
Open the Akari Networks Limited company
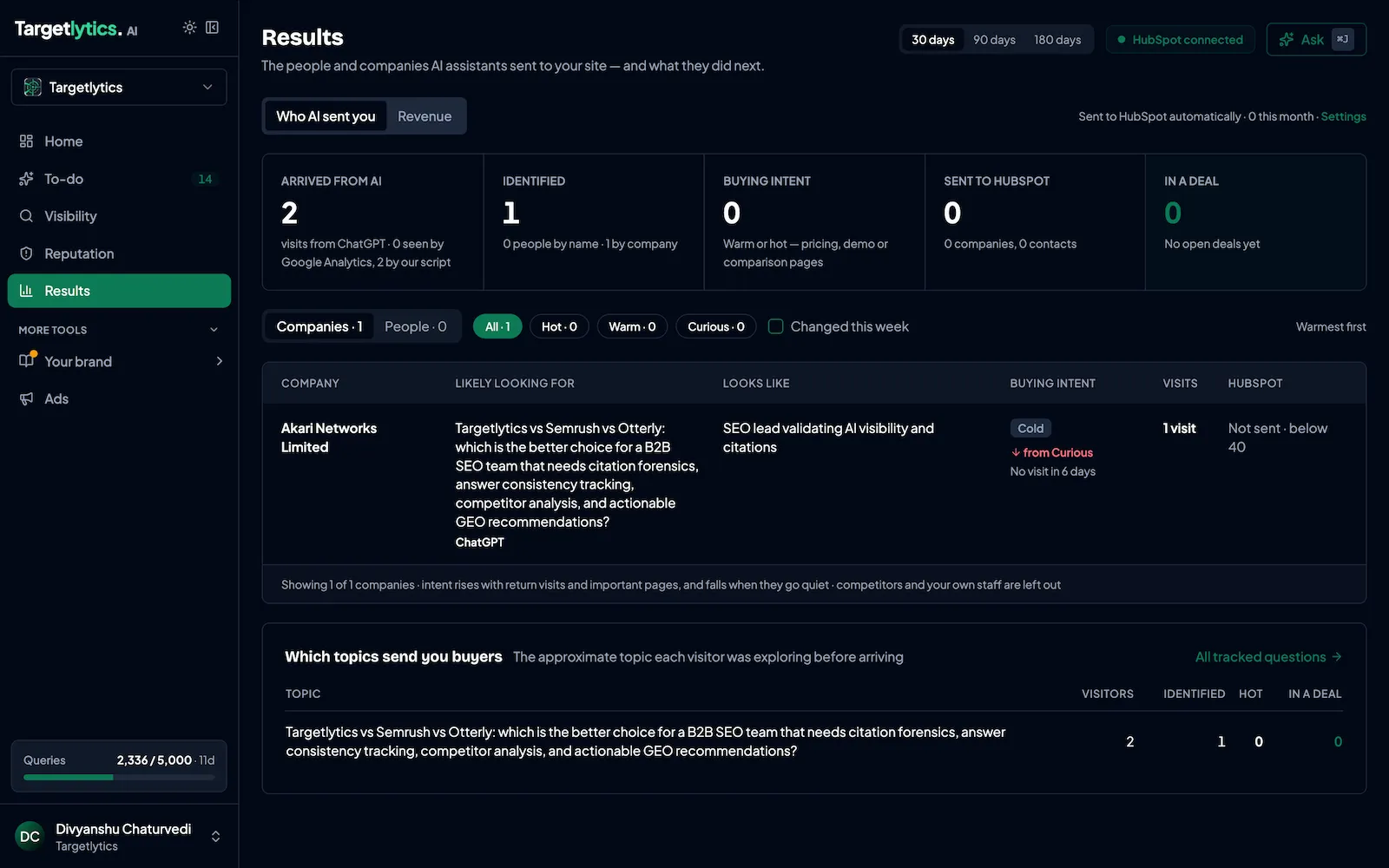tap(329, 437)
